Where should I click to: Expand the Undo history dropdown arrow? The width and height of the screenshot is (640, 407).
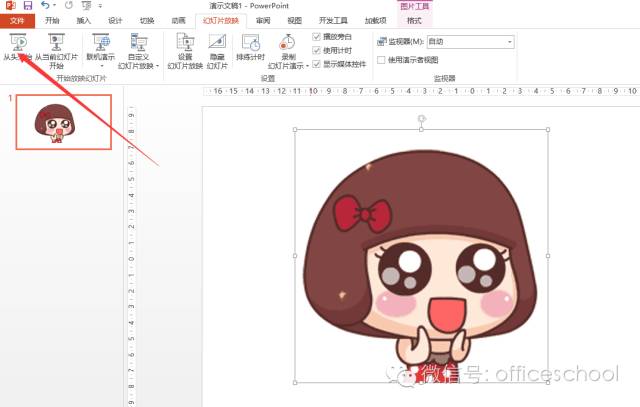tap(55, 5)
